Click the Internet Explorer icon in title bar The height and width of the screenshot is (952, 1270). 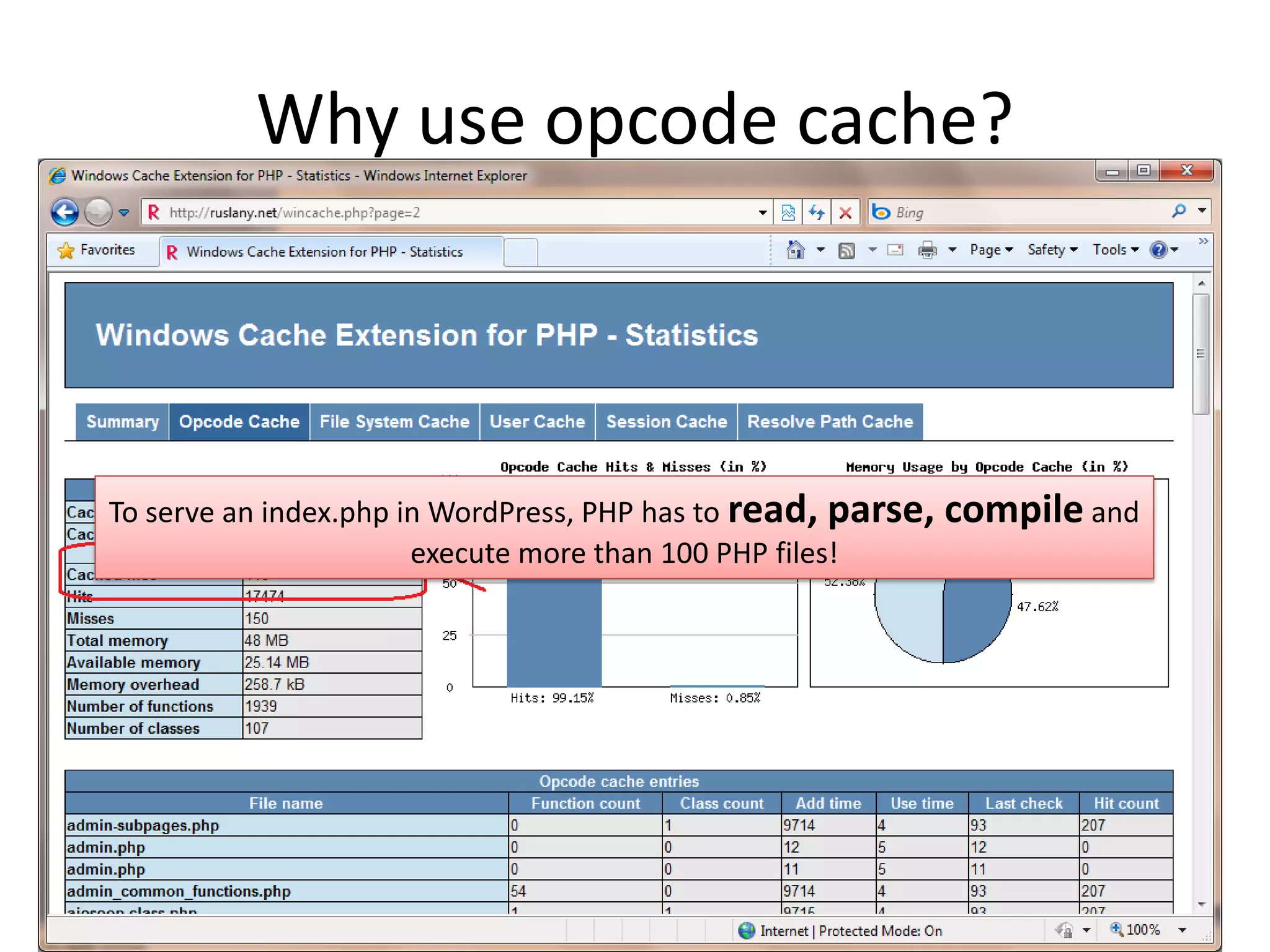click(x=58, y=176)
